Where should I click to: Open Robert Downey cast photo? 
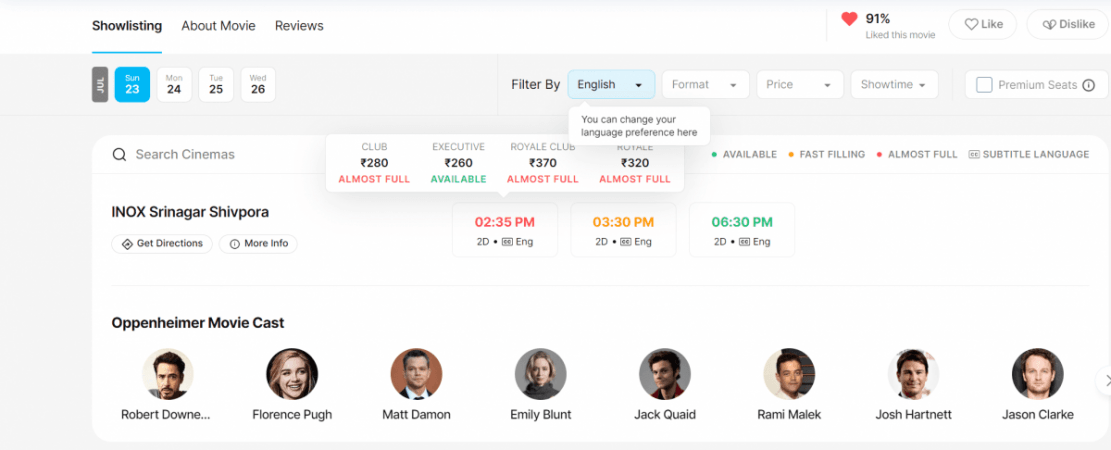[167, 373]
